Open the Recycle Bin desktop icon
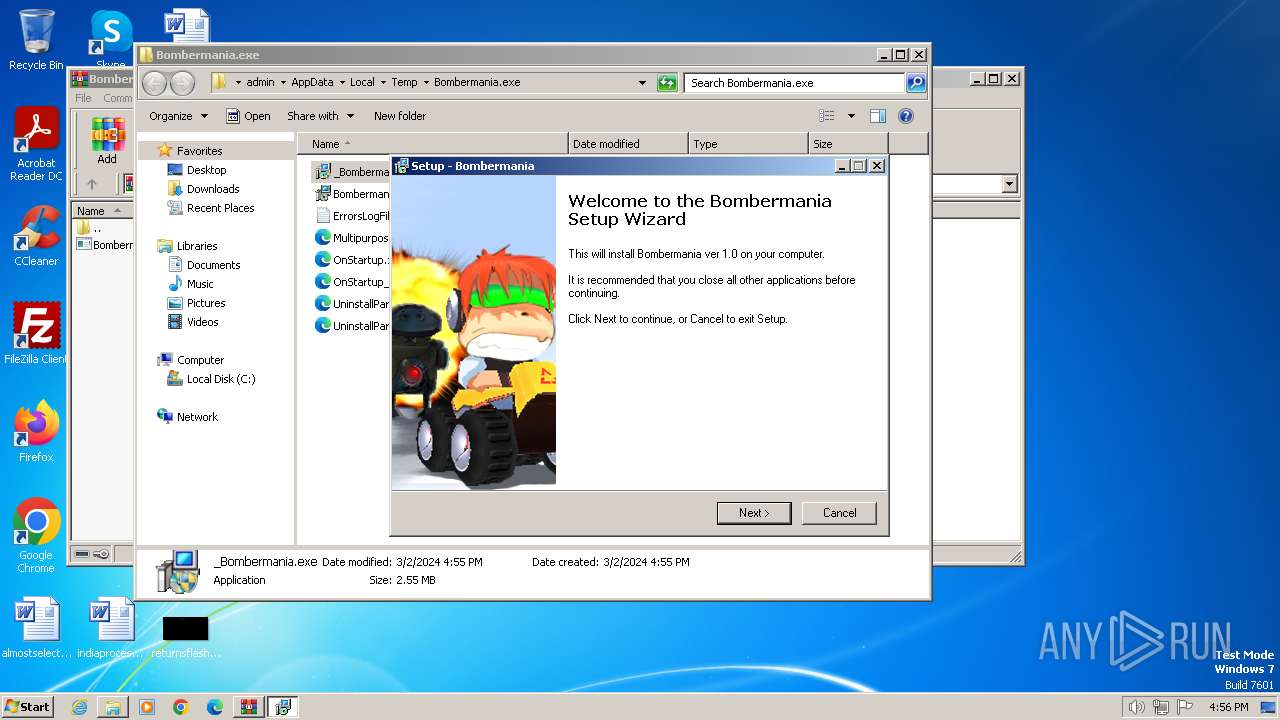1280x720 pixels. pyautogui.click(x=36, y=40)
